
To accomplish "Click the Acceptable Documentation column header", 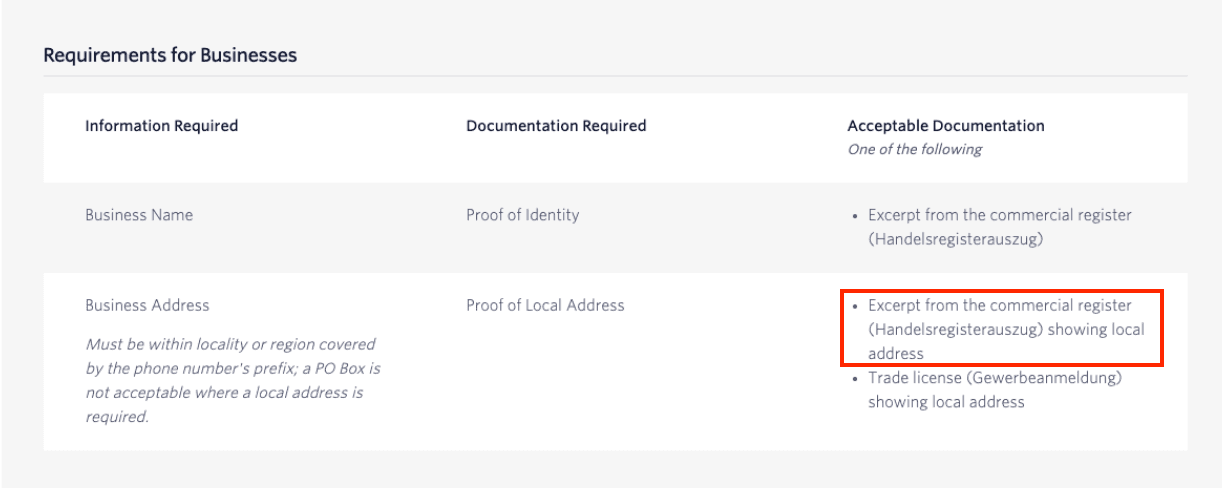I will click(x=946, y=126).
